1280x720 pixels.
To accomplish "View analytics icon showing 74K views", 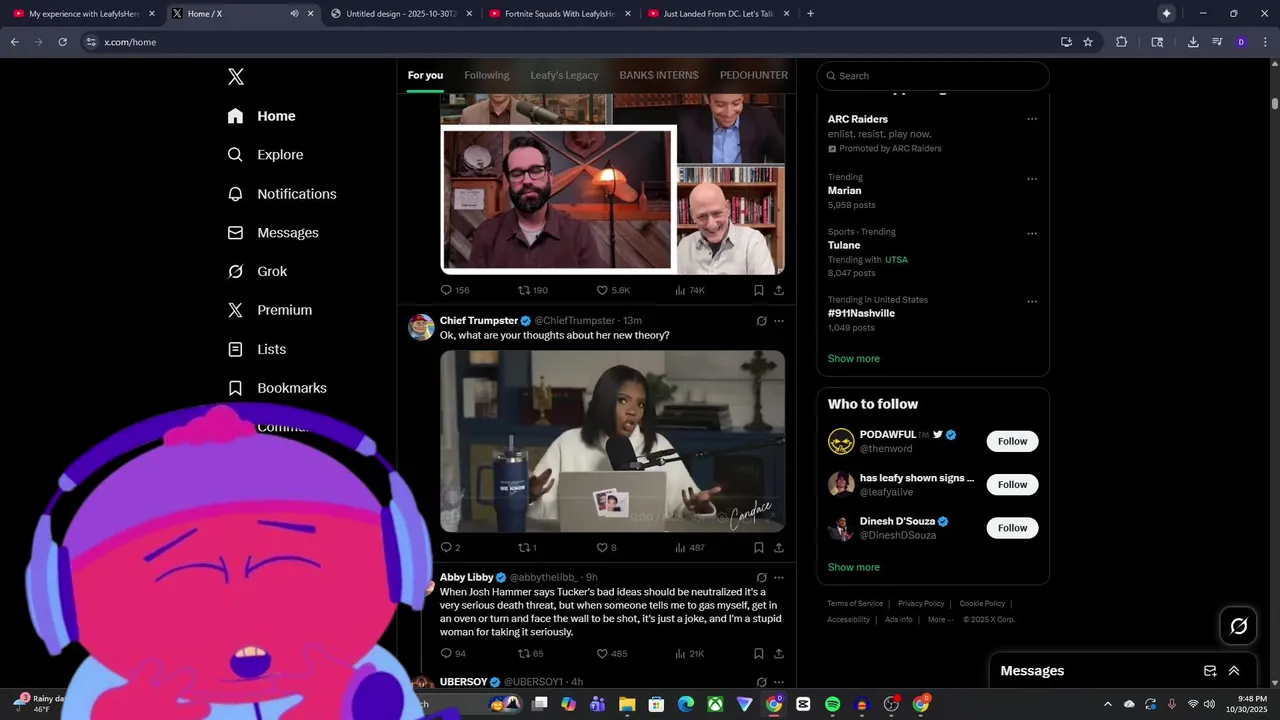I will click(680, 290).
